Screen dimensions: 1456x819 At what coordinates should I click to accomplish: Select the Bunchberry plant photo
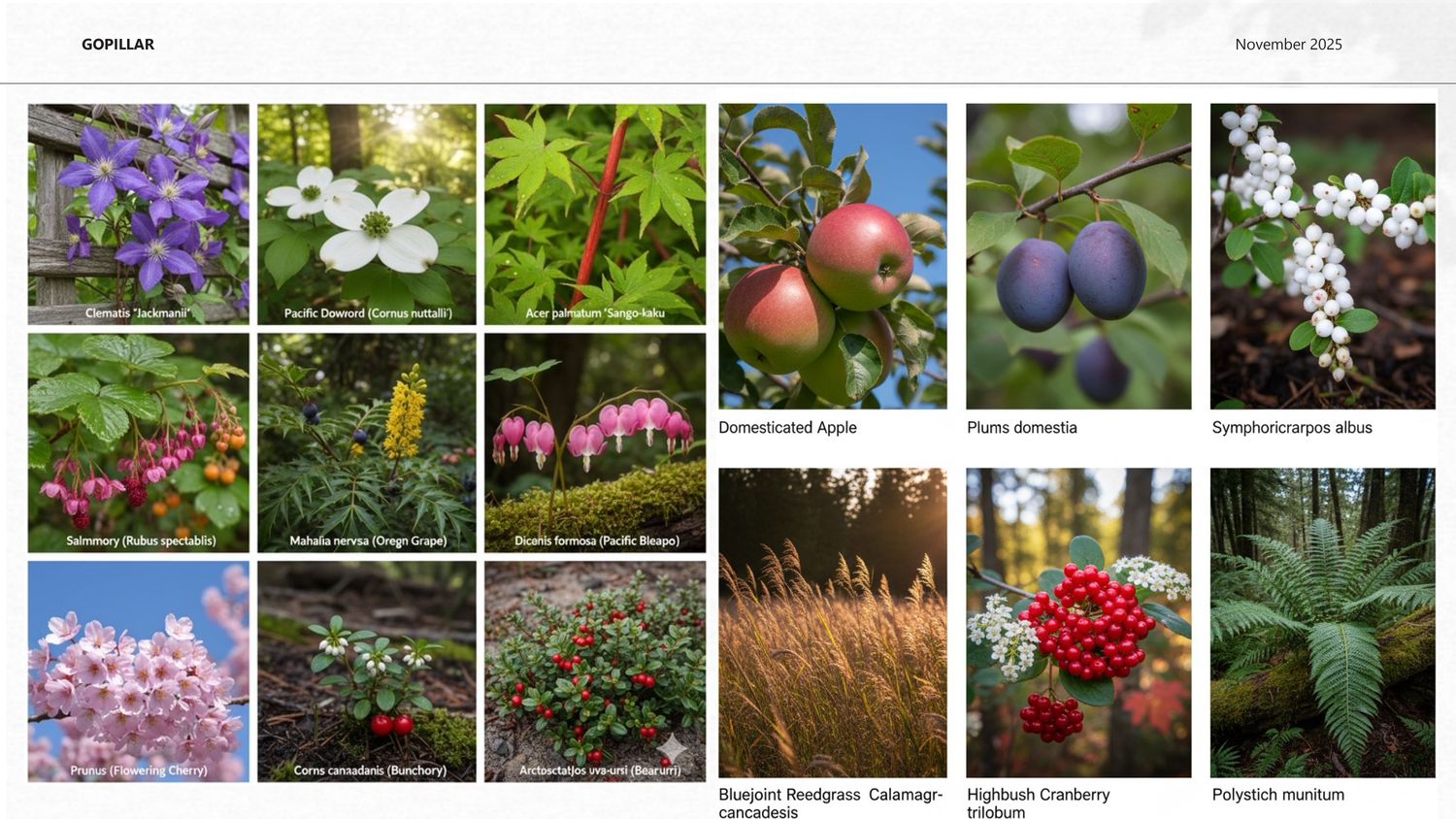[x=367, y=672]
